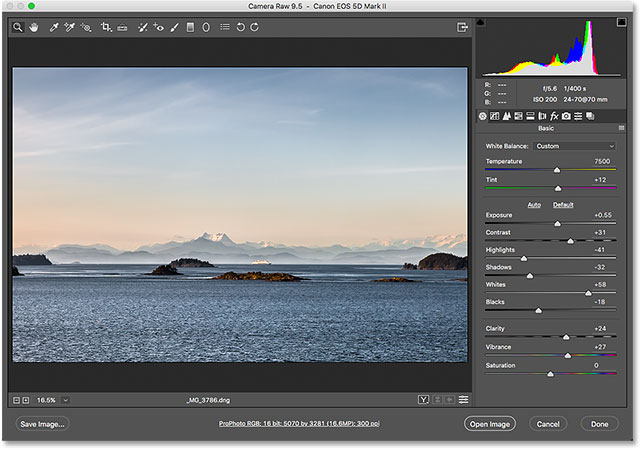Choose the Color Sampler tool

pos(69,27)
